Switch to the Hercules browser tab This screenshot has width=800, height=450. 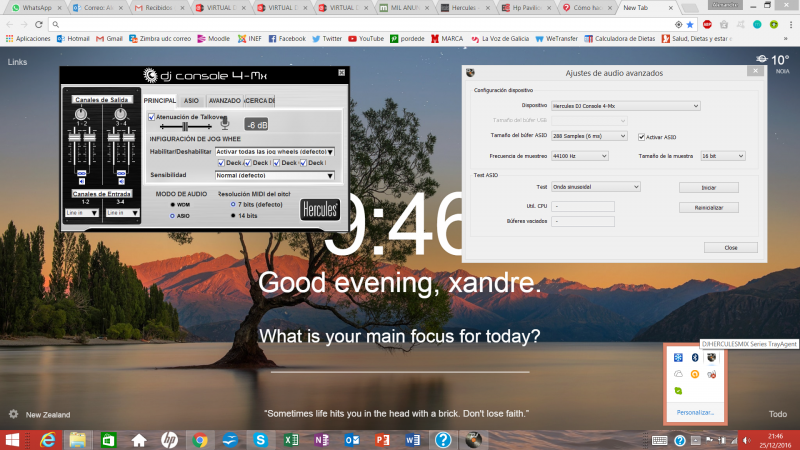pos(464,8)
